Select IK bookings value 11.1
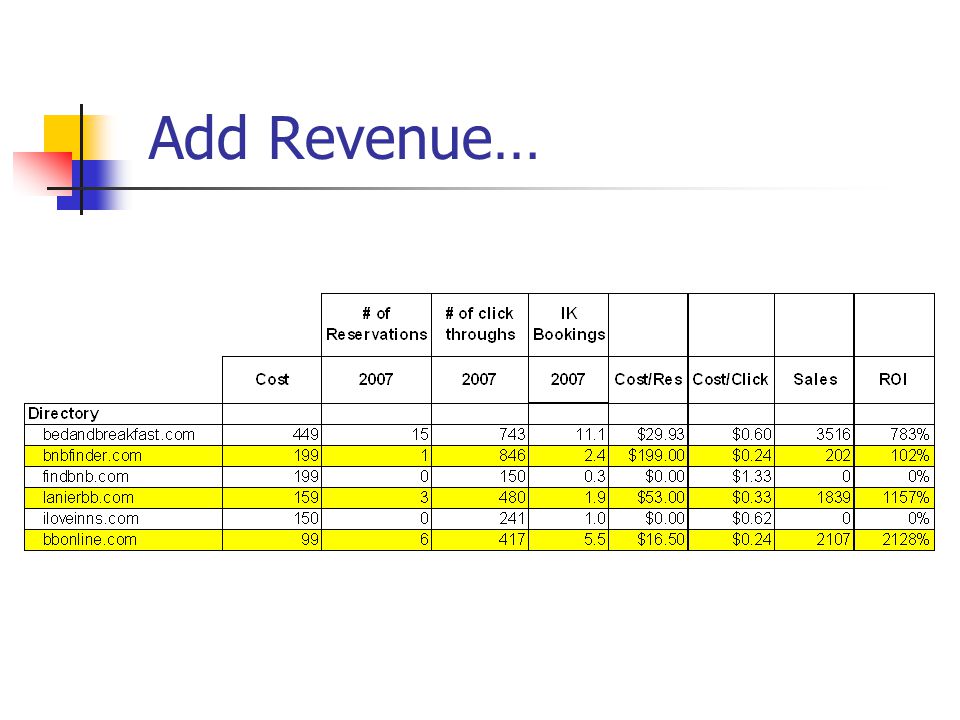Screen dimensions: 960x720 pos(569,435)
